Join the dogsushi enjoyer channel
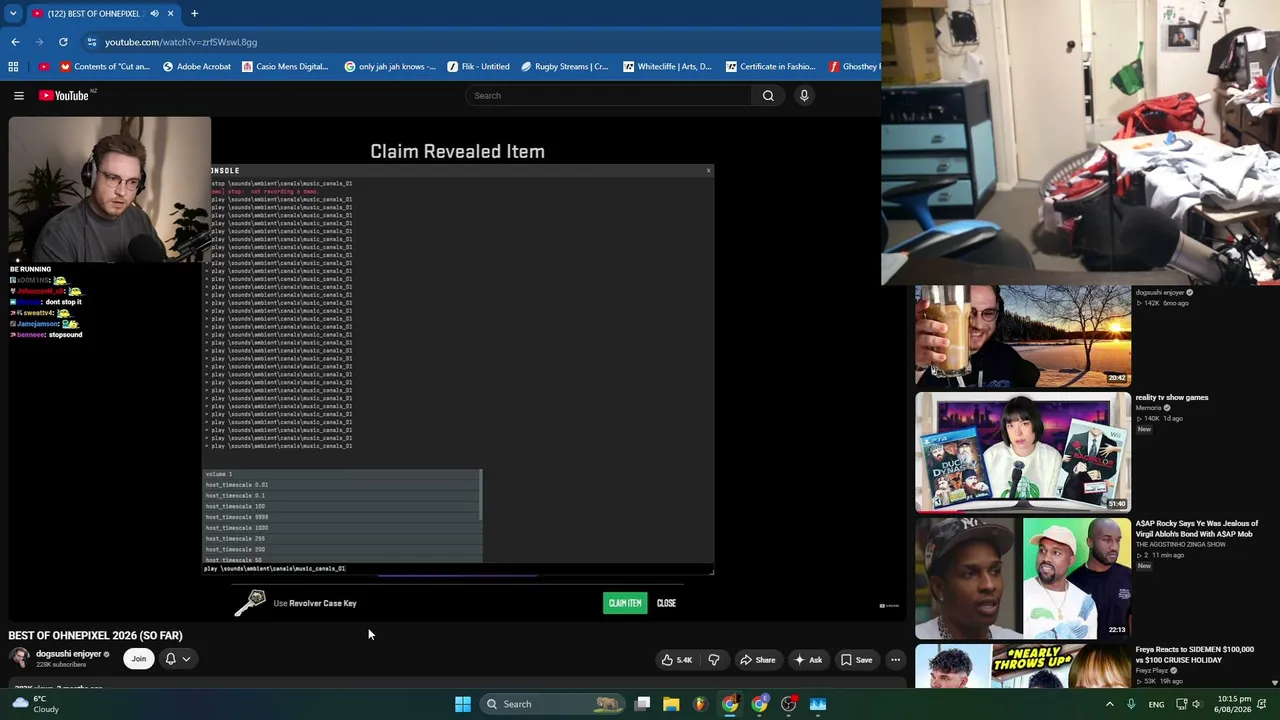 point(139,659)
